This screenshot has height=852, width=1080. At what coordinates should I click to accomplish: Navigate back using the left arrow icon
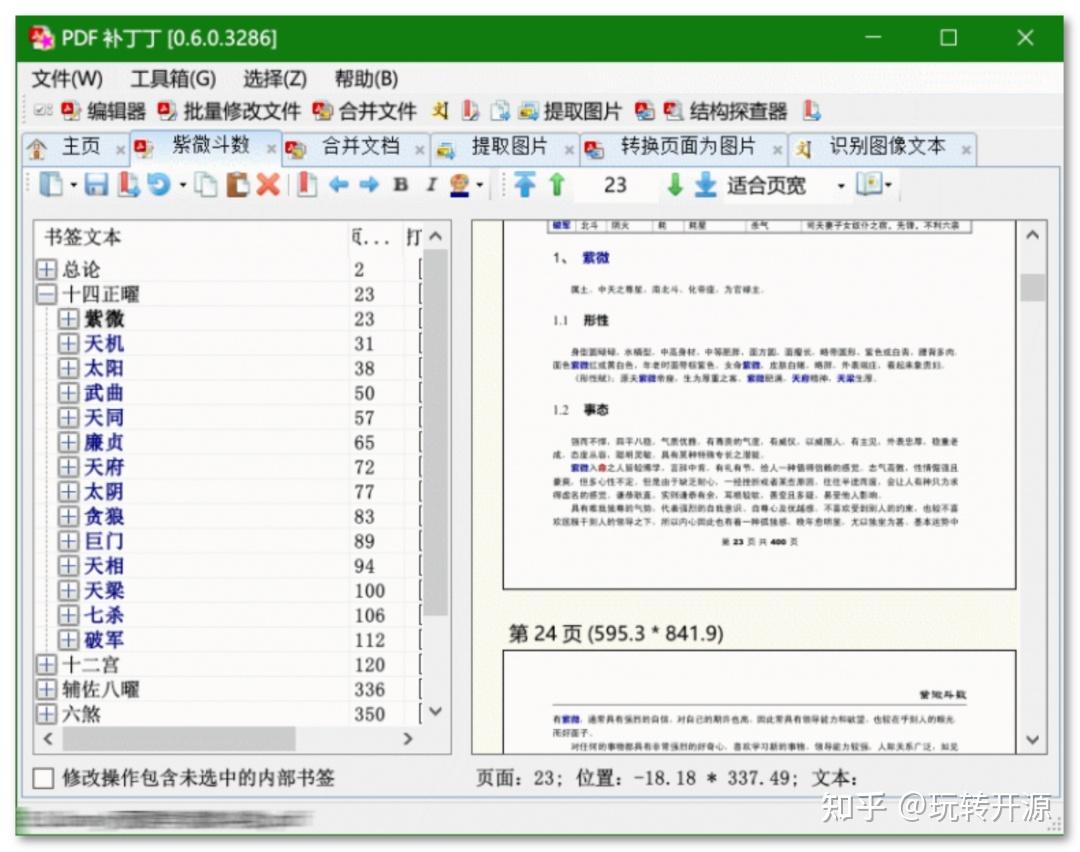coord(338,185)
